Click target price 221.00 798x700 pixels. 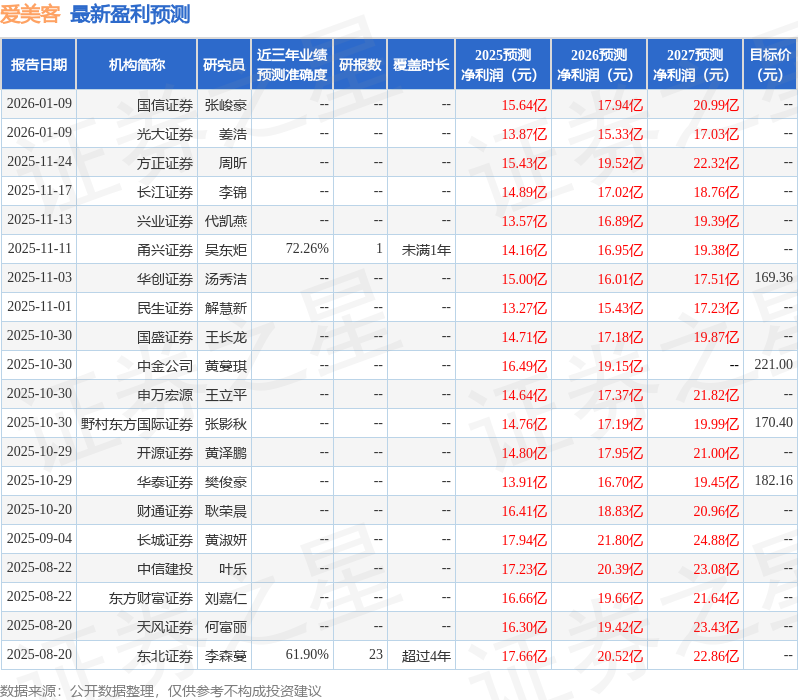pyautogui.click(x=774, y=365)
